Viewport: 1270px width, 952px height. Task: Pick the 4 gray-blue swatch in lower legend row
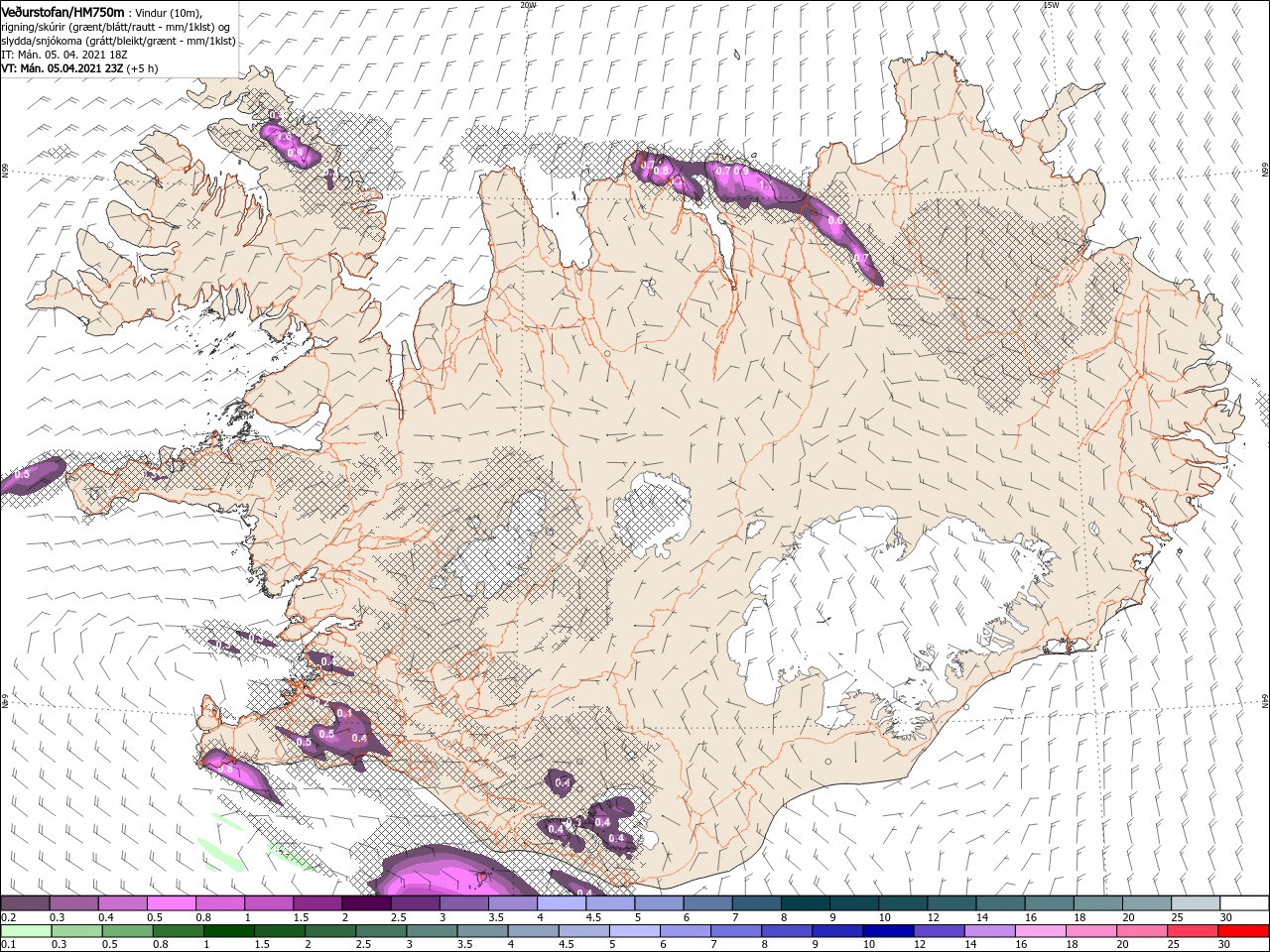(532, 931)
